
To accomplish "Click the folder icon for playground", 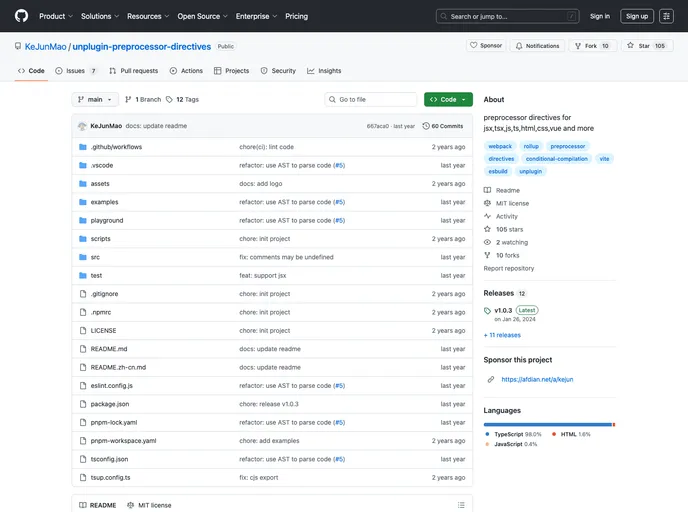I will pos(82,220).
